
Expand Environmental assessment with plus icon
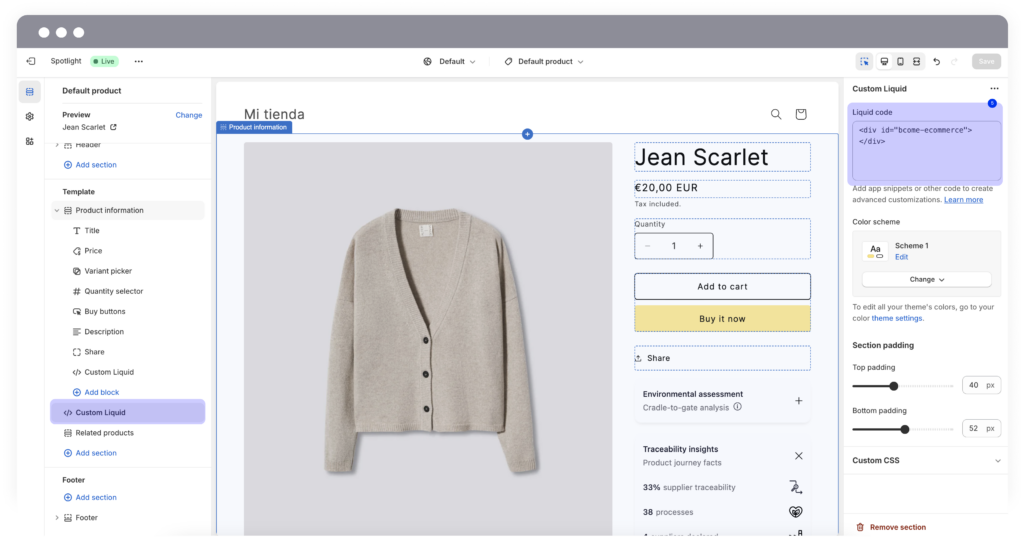point(798,401)
